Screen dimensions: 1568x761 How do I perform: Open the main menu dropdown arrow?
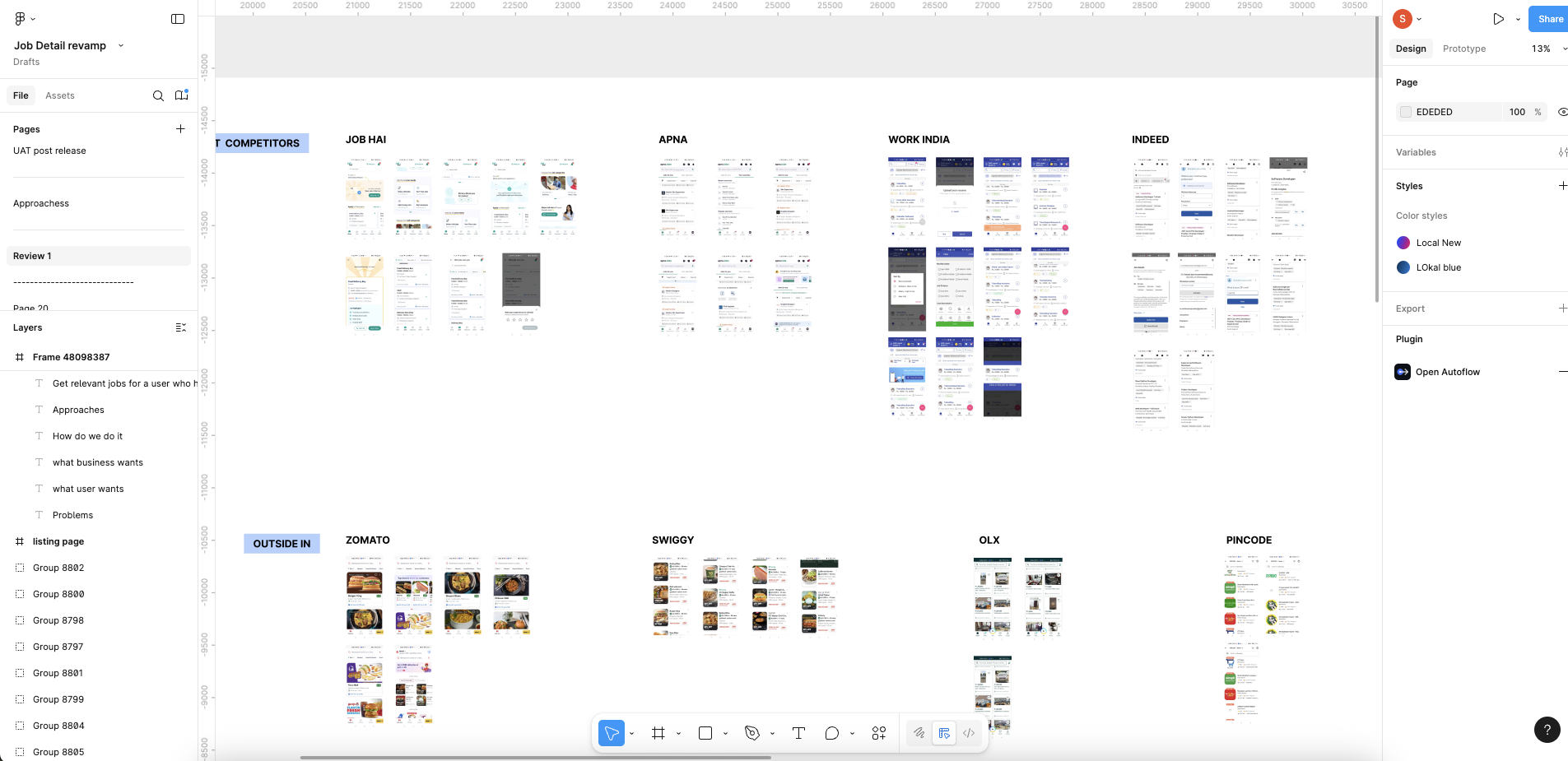[x=33, y=18]
